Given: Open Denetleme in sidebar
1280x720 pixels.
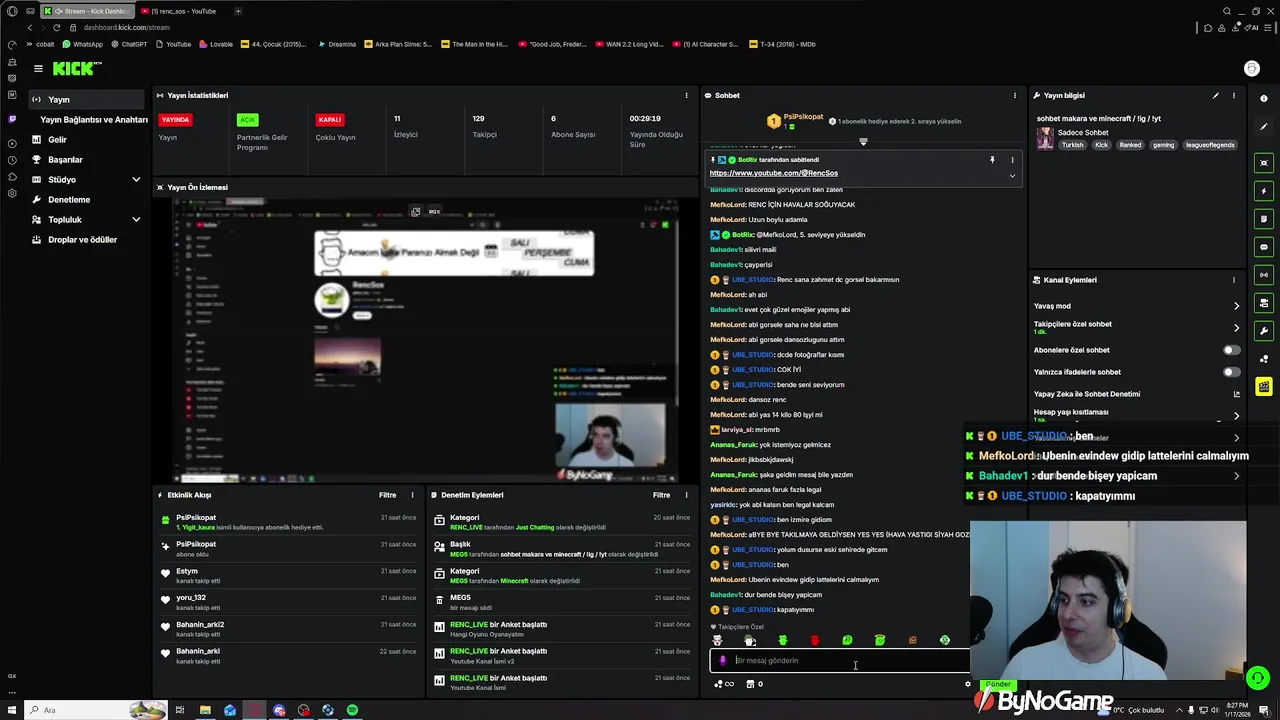Looking at the screenshot, I should (69, 199).
